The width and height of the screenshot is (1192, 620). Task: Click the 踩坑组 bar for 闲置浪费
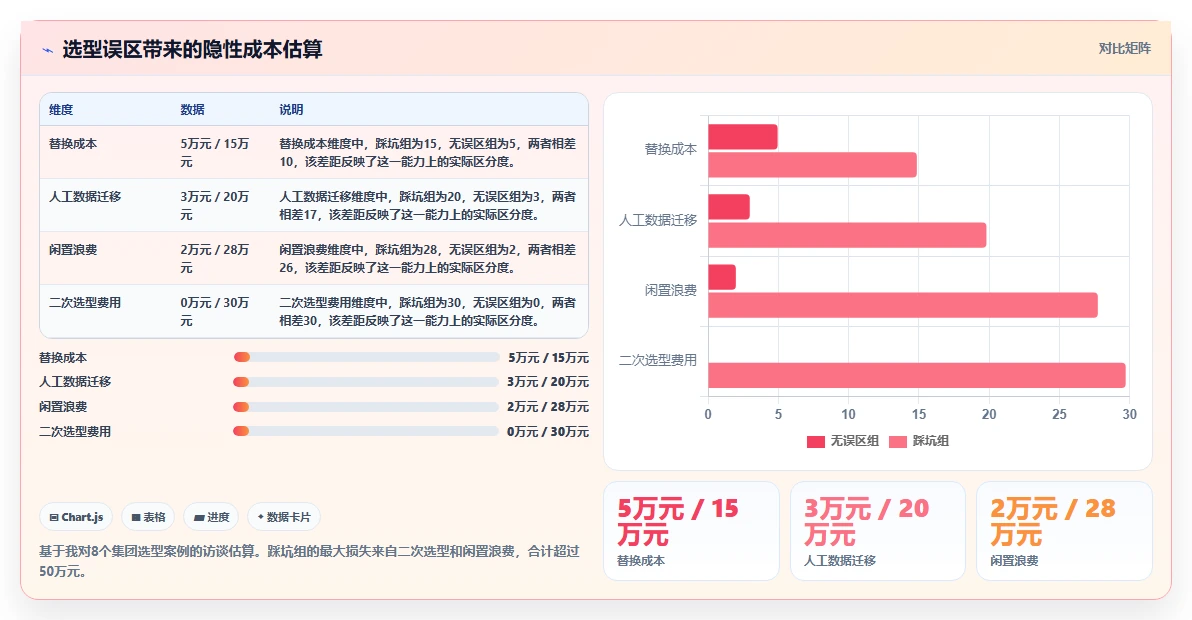coord(903,305)
